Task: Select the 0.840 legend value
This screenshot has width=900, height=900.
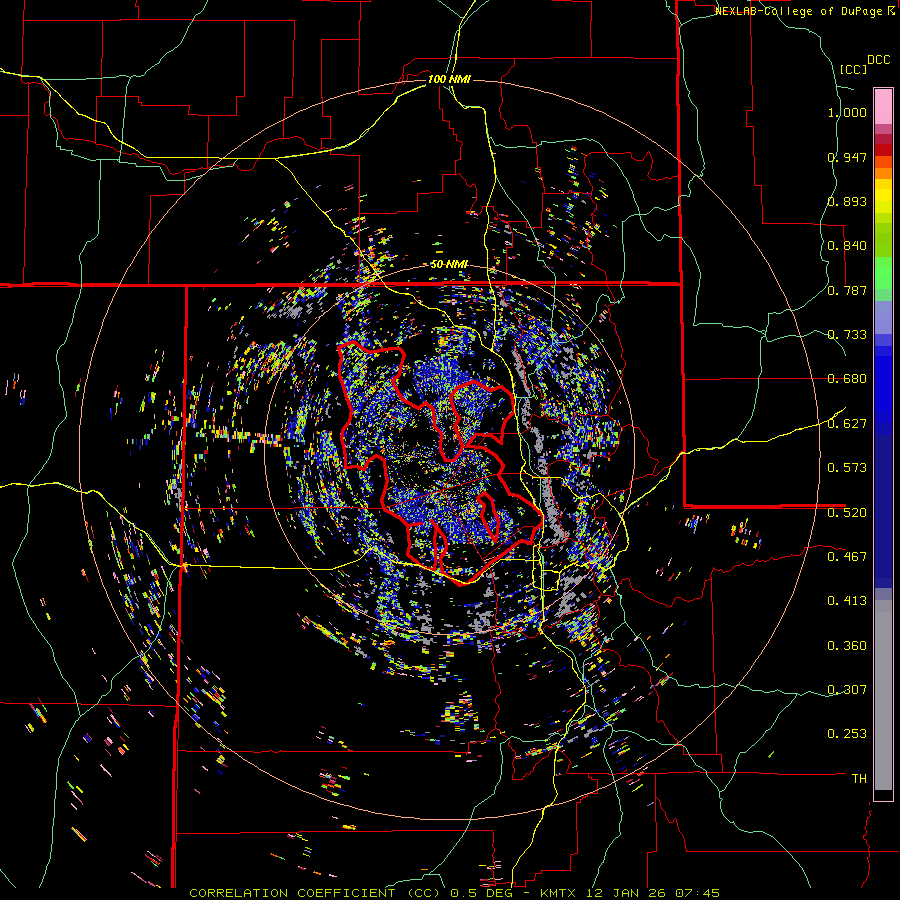Action: (x=847, y=246)
